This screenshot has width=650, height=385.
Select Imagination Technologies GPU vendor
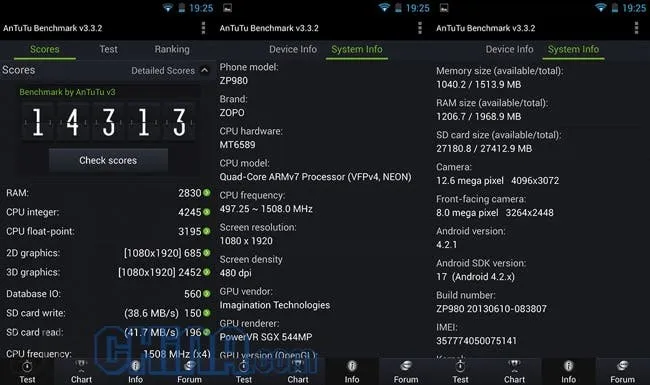[x=275, y=305]
